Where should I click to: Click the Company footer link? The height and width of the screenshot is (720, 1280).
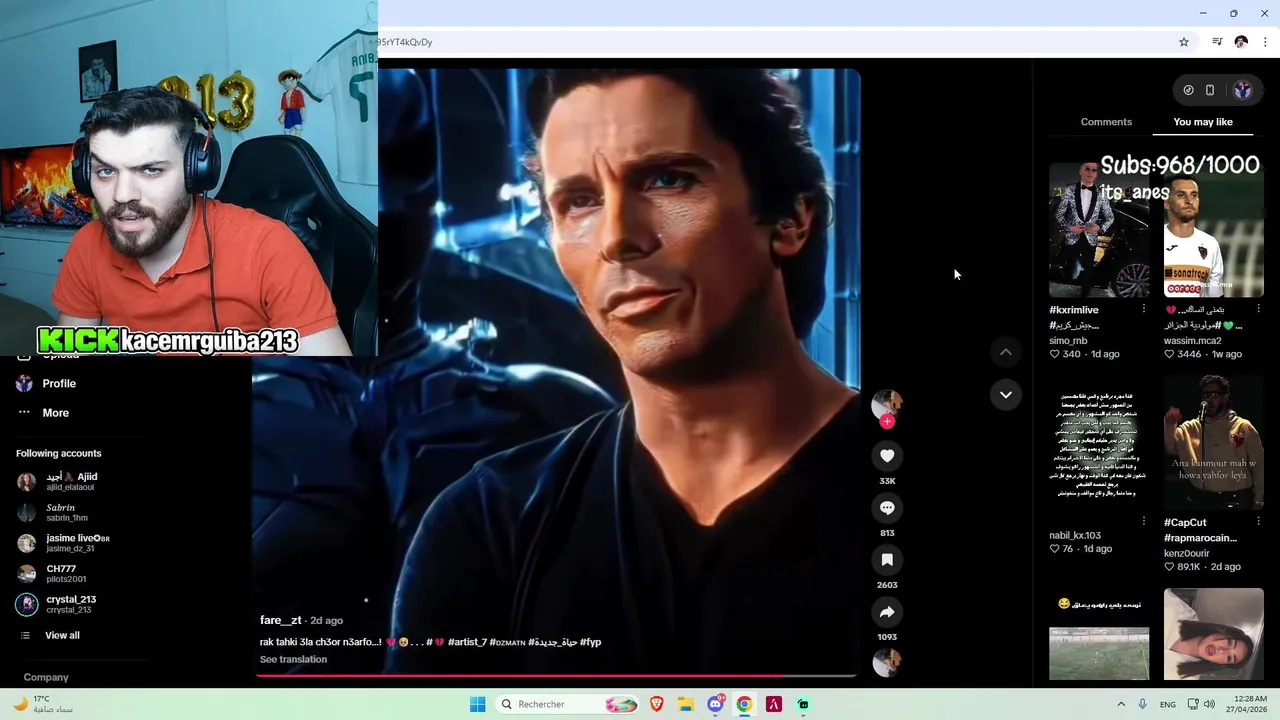tap(46, 678)
